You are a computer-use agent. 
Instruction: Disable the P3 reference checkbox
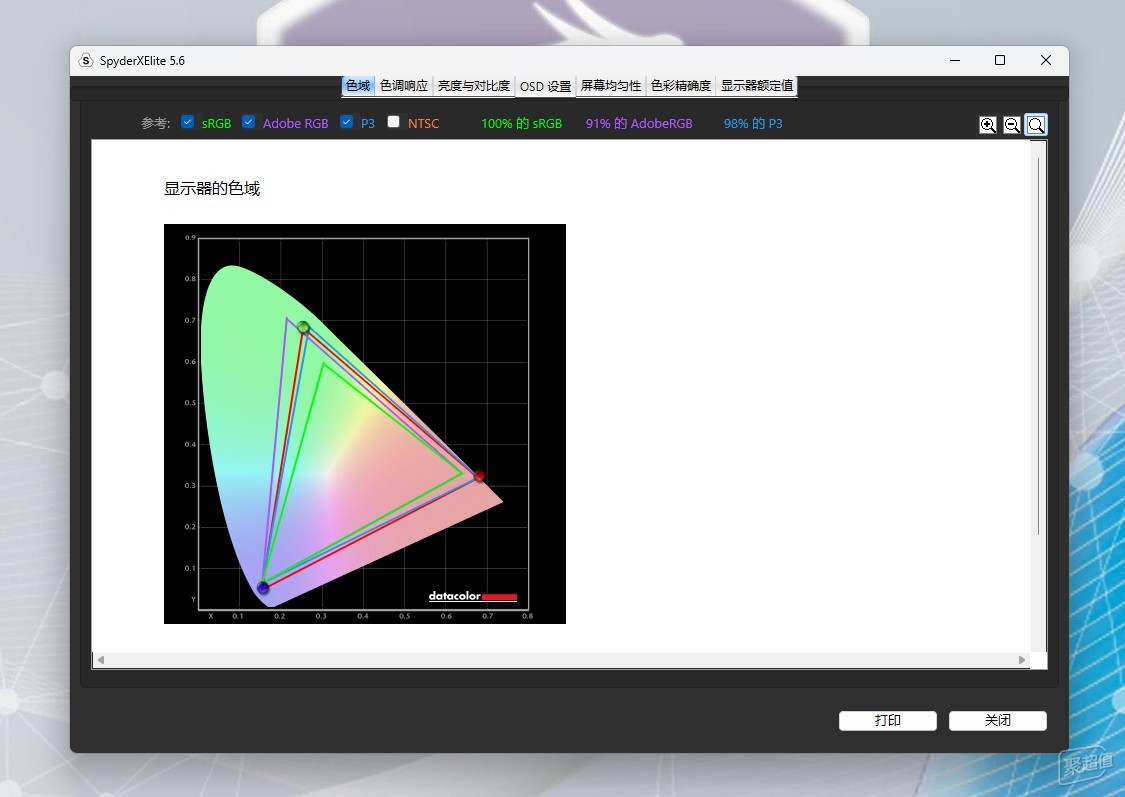pyautogui.click(x=347, y=122)
